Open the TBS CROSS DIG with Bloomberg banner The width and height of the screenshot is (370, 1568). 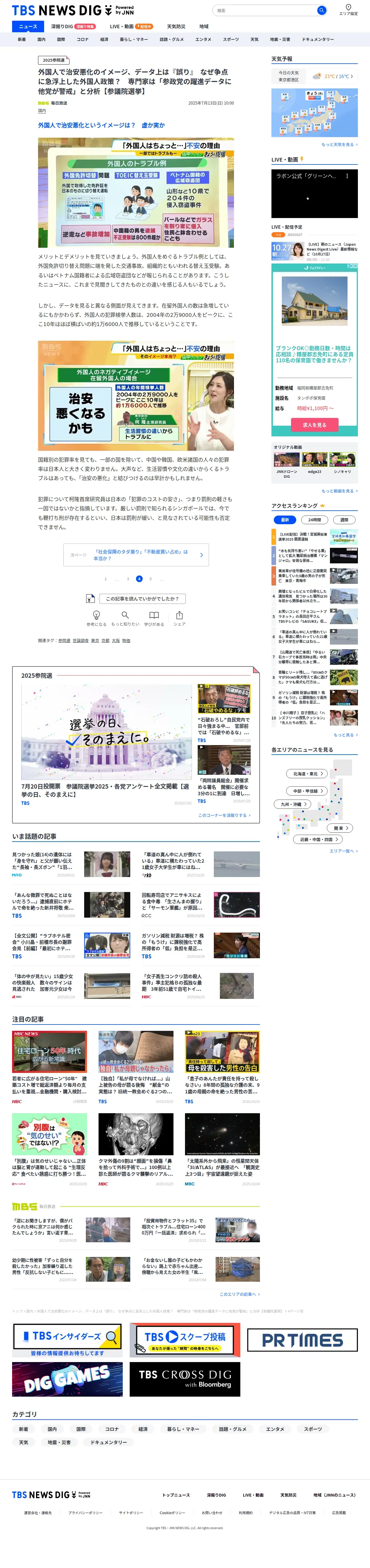pos(185,1379)
